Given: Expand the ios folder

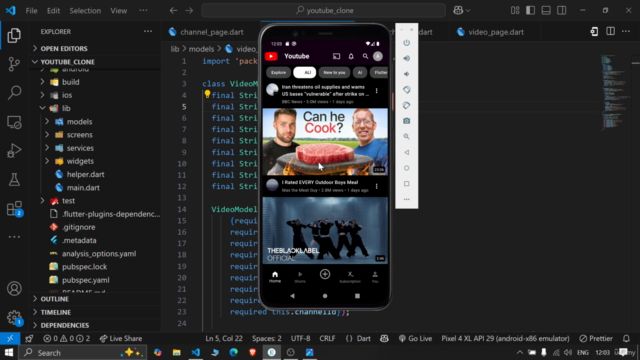Looking at the screenshot, I should (67, 95).
